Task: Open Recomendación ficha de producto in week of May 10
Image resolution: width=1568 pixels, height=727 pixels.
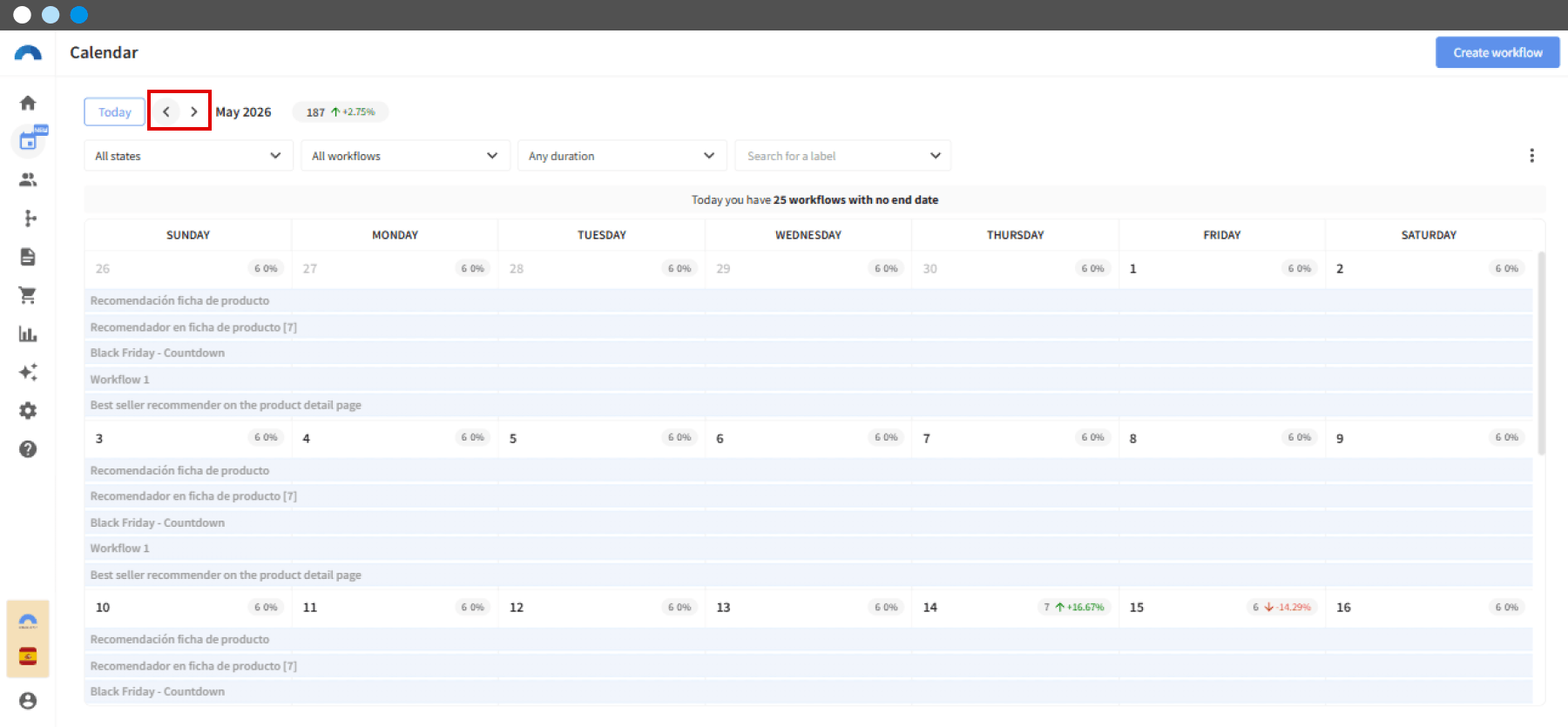Action: (808, 639)
